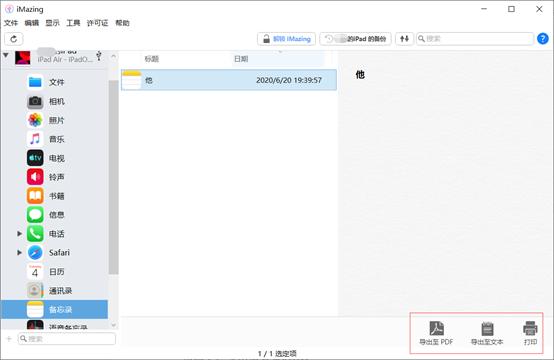Click the note date 2020/6/20 19:39:57
Viewport: 554px width, 360px height.
click(289, 80)
